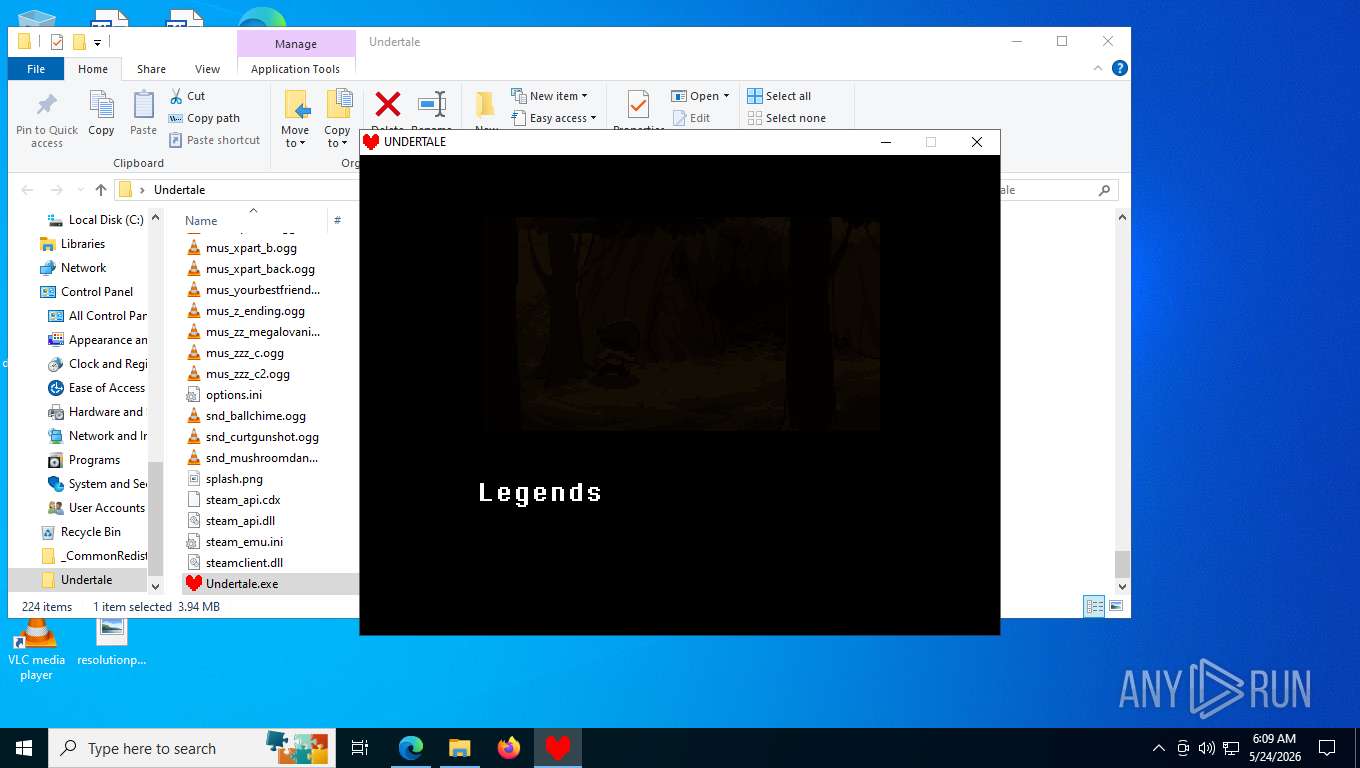1360x768 pixels.
Task: Click the volume speaker tray icon
Action: [1206, 748]
